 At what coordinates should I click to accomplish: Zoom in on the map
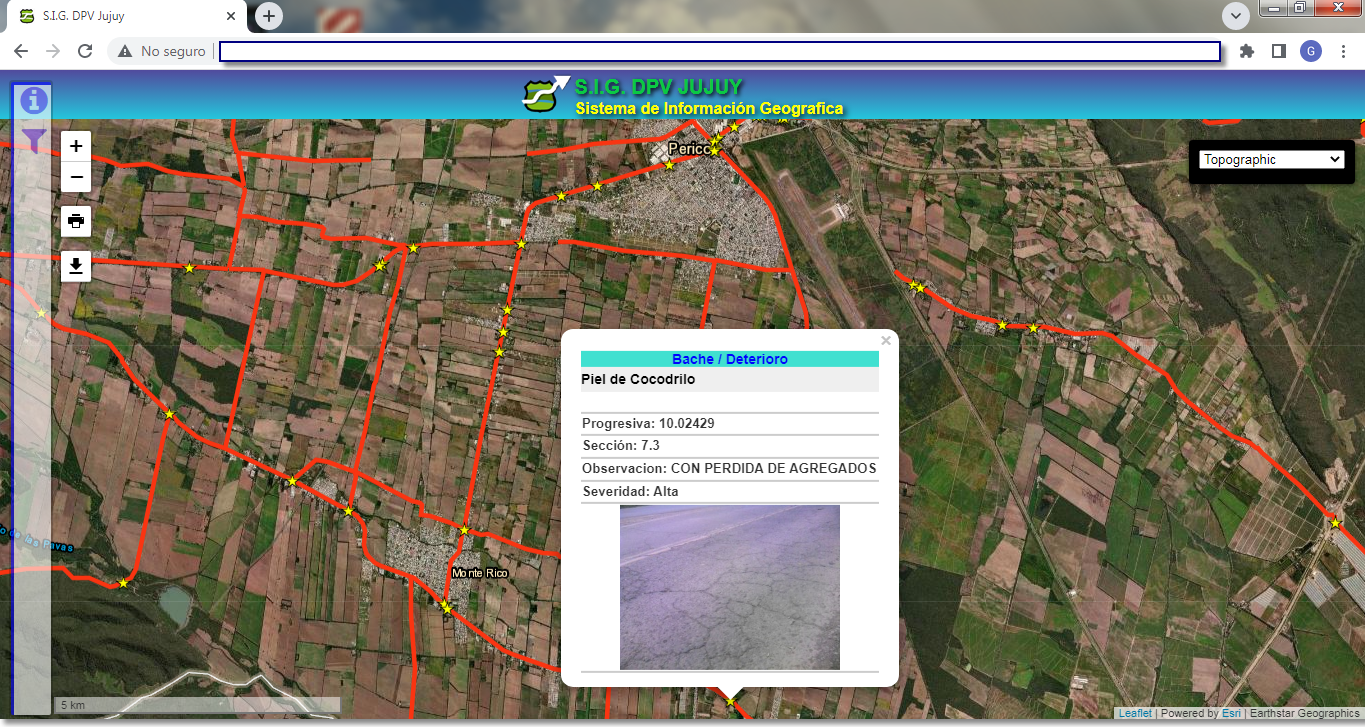(x=76, y=146)
